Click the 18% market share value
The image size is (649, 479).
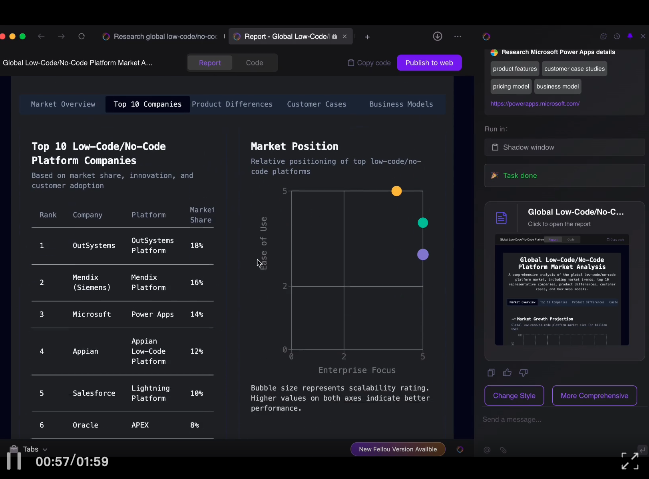[197, 246]
